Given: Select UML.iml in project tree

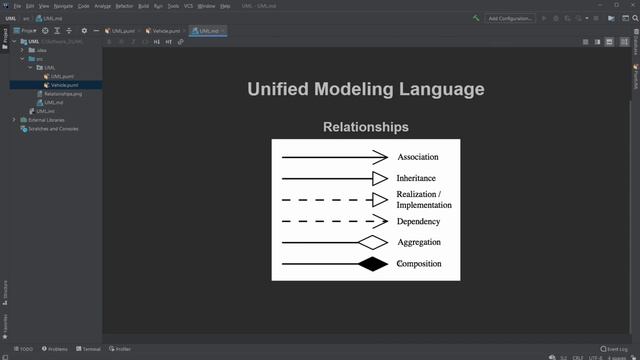Looking at the screenshot, I should [45, 111].
